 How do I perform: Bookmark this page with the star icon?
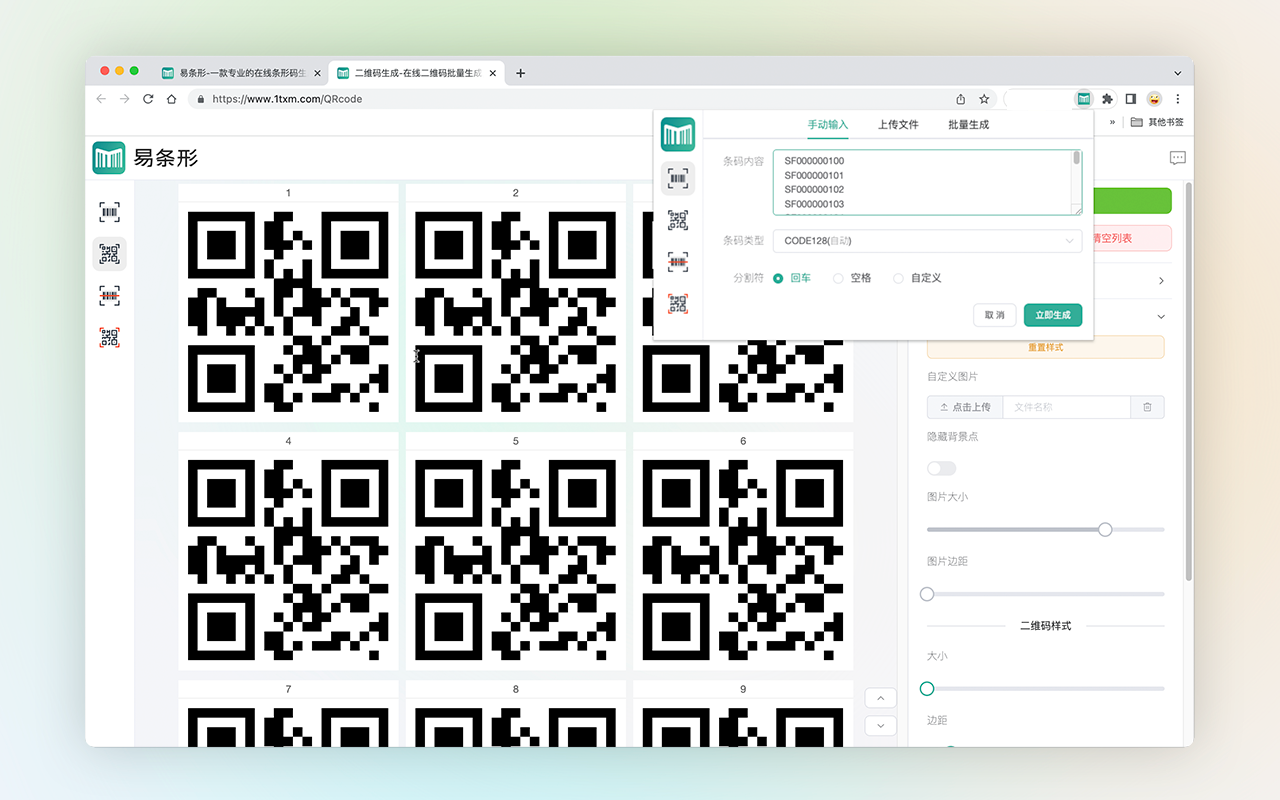coord(984,99)
